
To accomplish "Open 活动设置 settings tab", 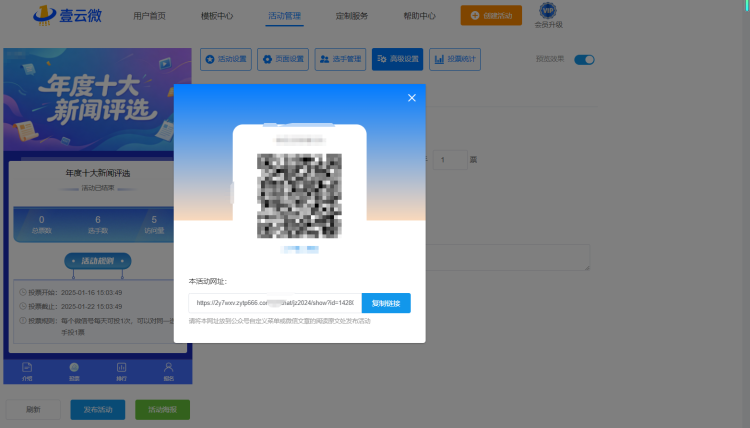I will click(226, 59).
